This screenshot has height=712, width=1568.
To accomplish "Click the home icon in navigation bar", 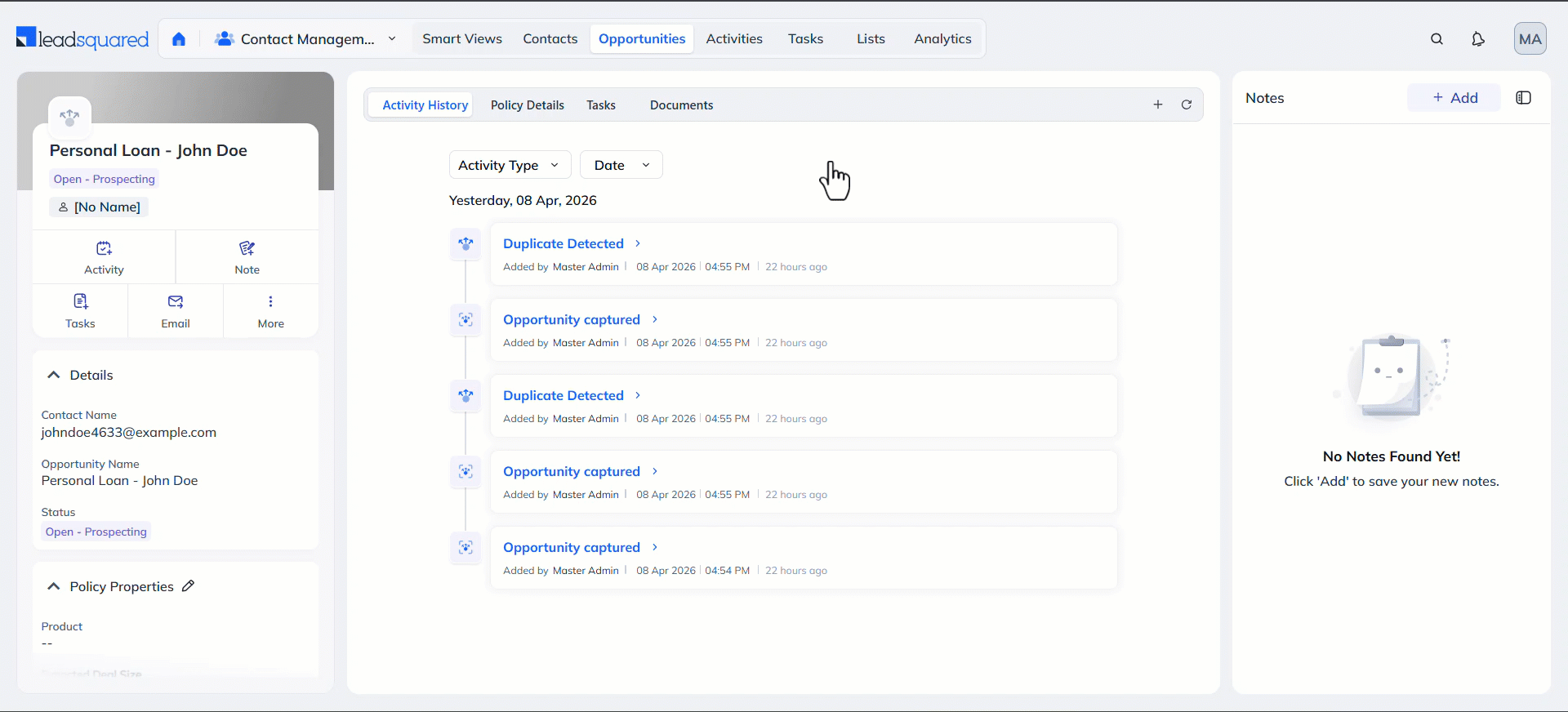I will tap(179, 39).
